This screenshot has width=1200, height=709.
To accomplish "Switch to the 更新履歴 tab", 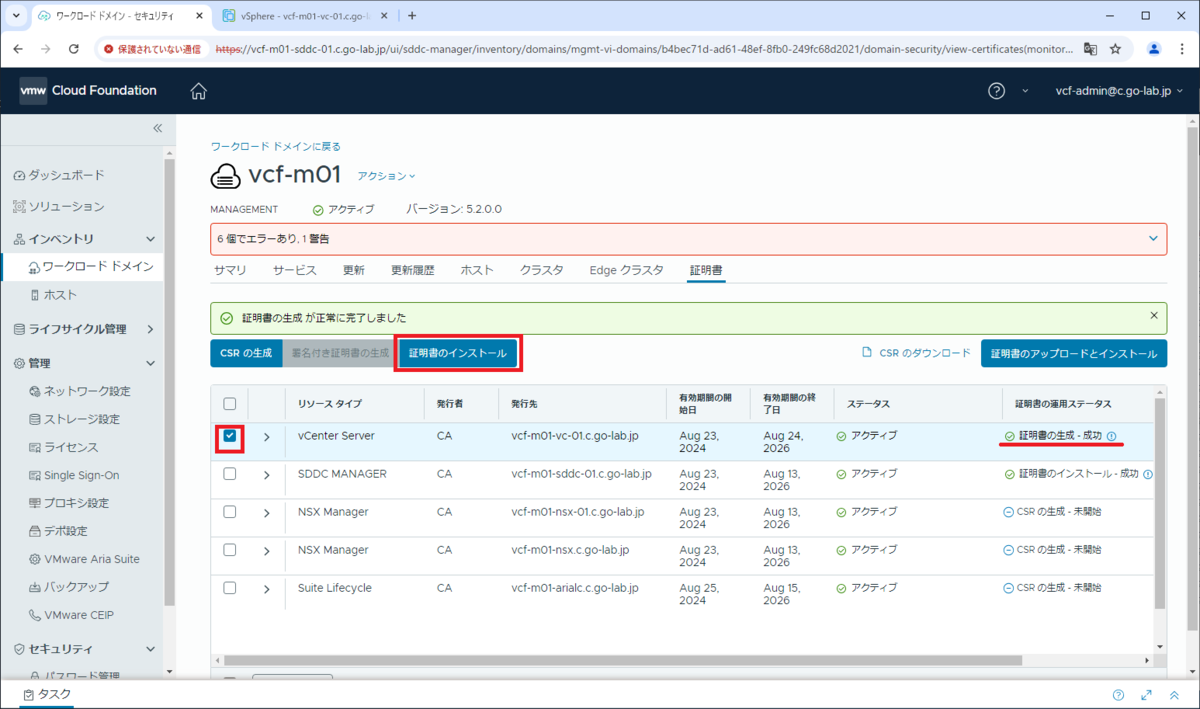I will (x=412, y=270).
